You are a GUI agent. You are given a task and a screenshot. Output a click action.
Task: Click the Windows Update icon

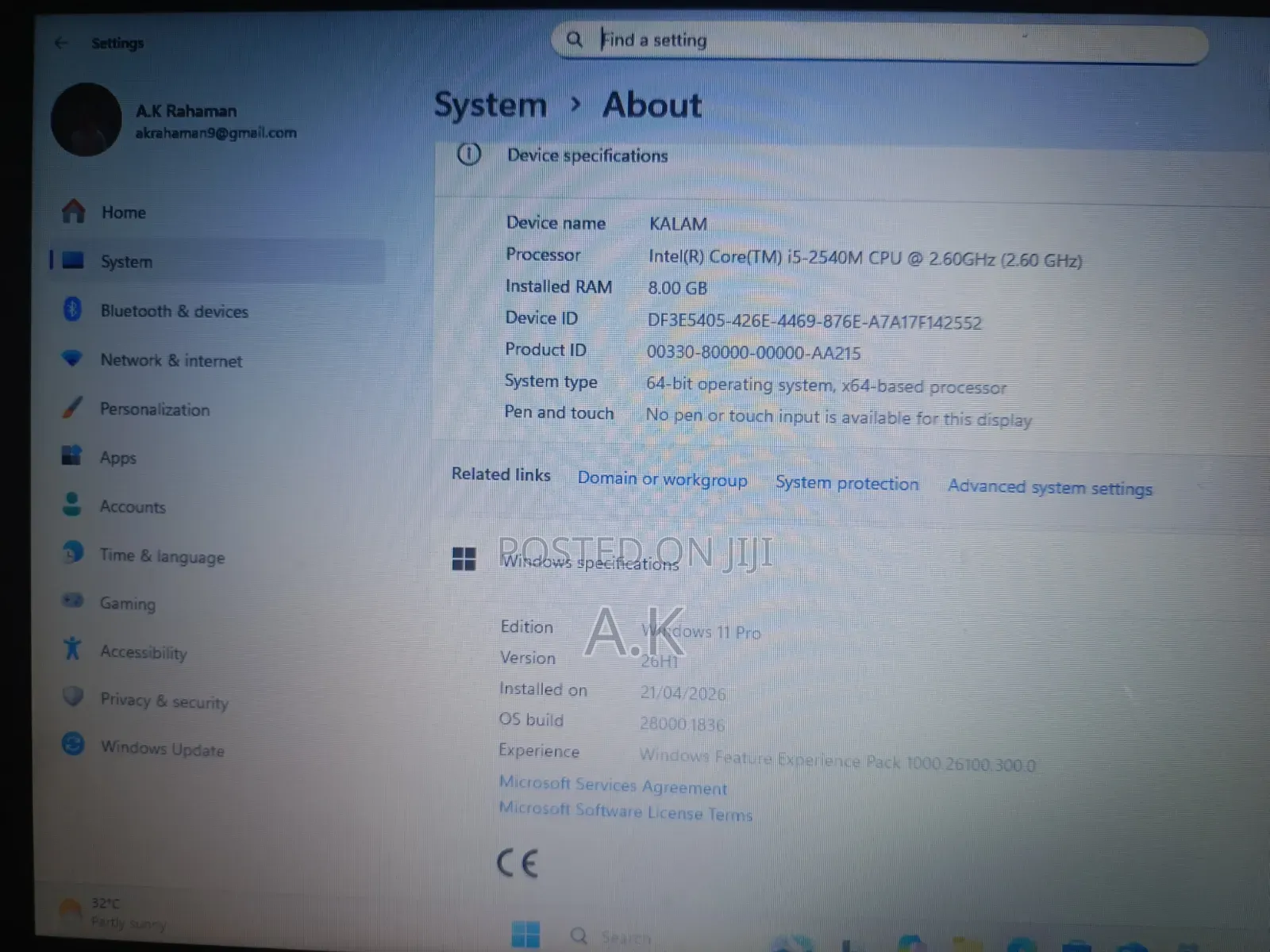[73, 745]
